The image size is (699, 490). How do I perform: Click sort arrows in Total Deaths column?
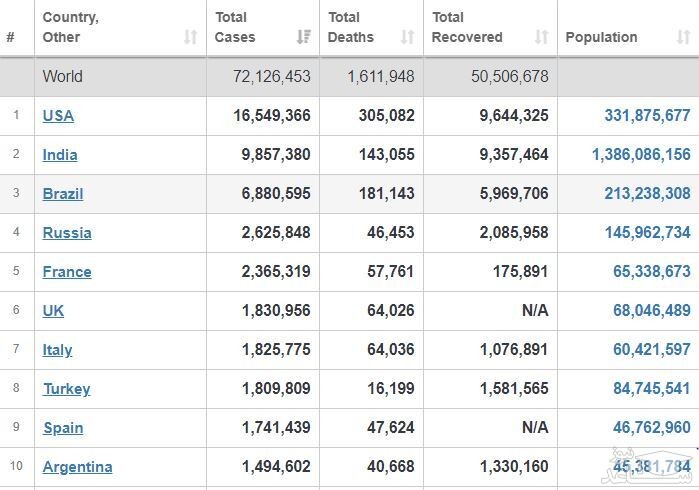(407, 37)
